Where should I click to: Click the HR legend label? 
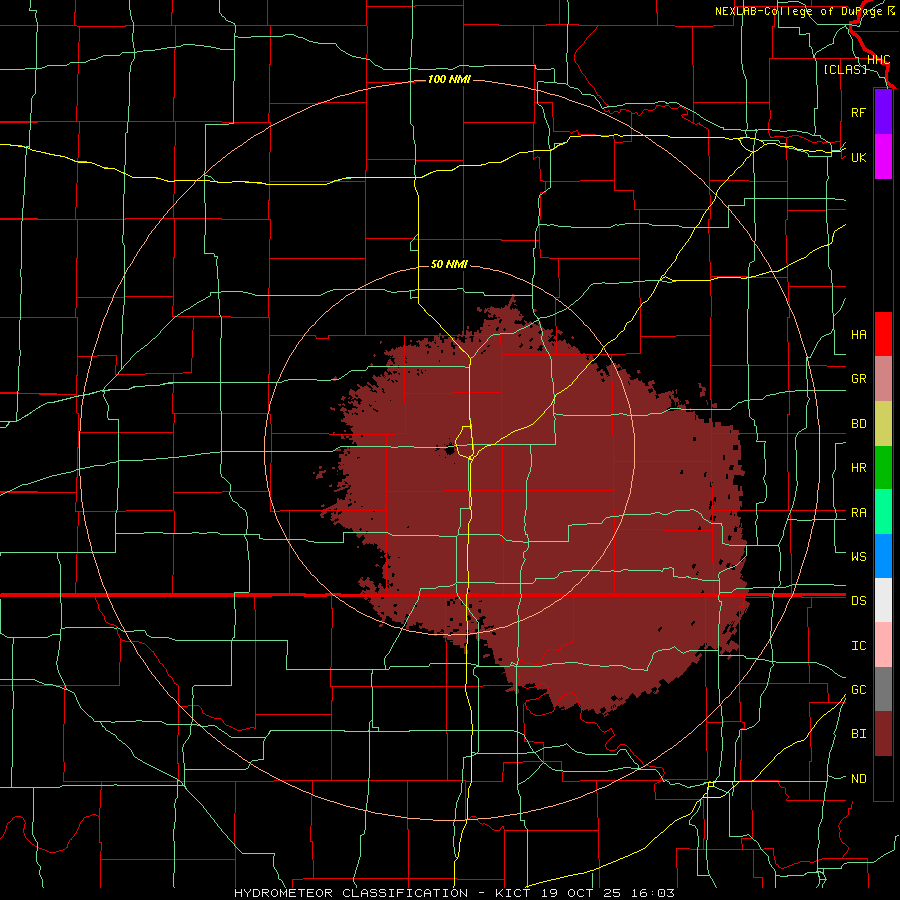(858, 468)
